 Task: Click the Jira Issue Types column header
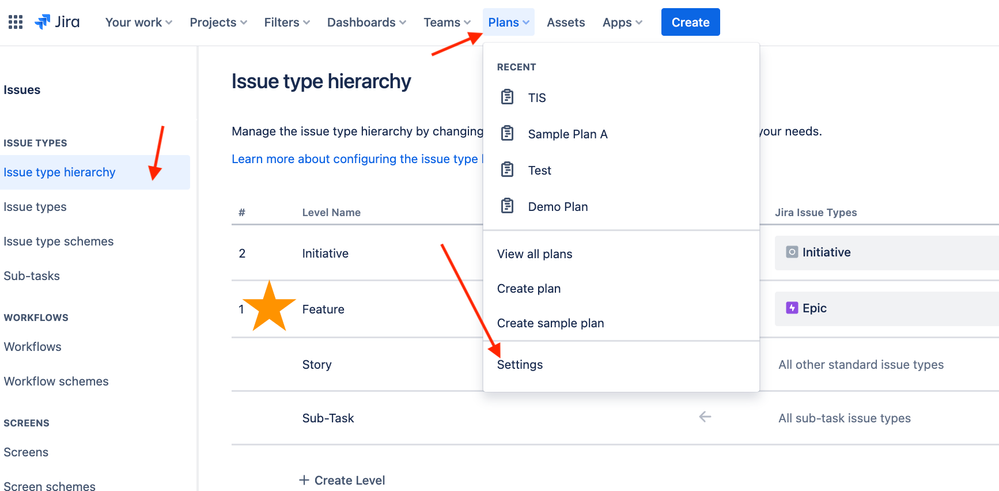coord(816,213)
